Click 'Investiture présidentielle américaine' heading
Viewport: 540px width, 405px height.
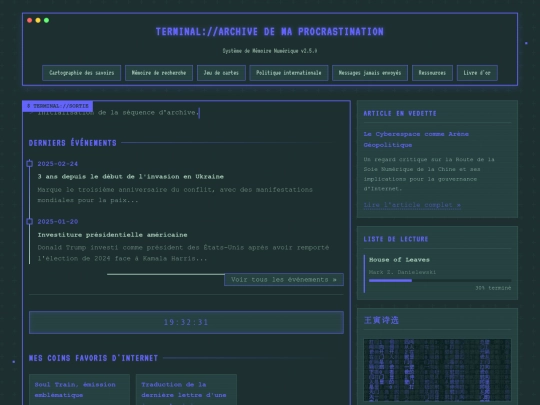point(112,235)
